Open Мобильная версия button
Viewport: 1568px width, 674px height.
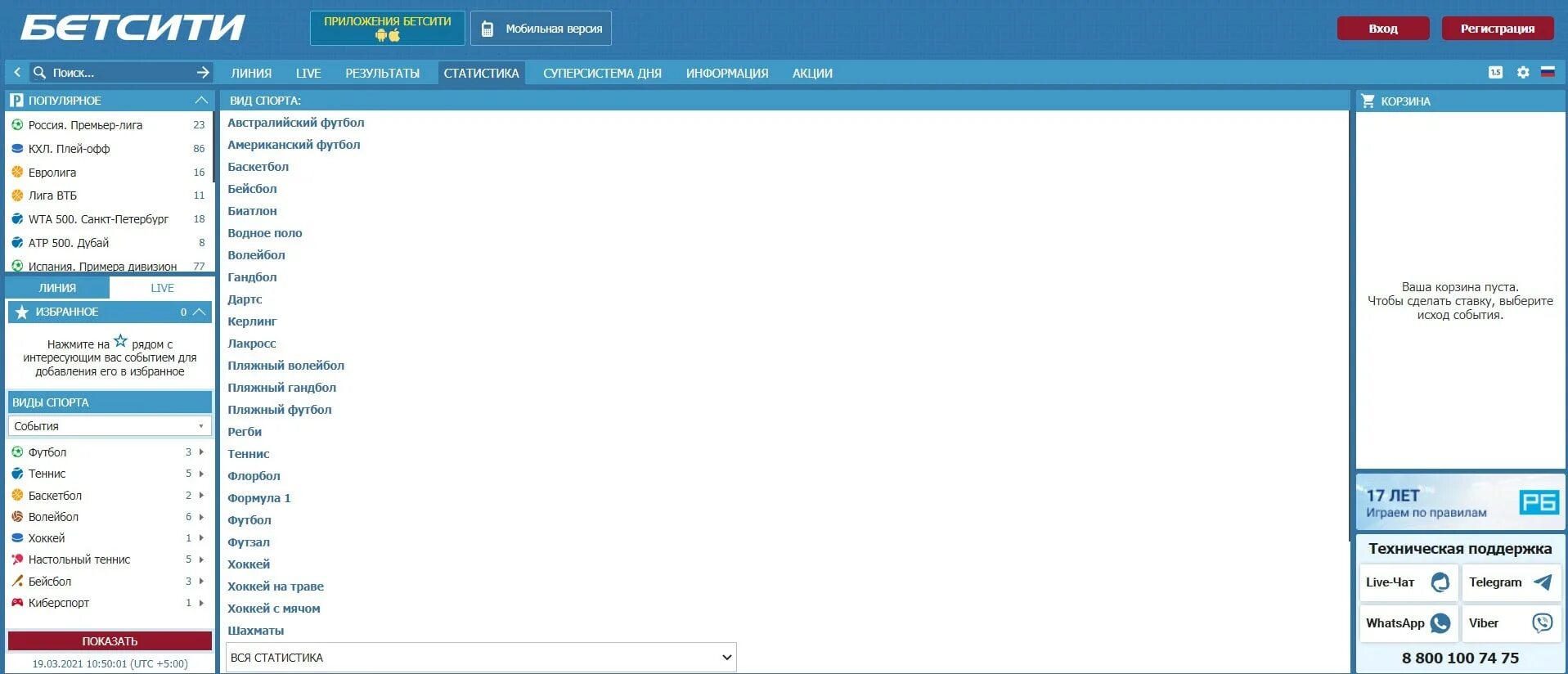541,28
